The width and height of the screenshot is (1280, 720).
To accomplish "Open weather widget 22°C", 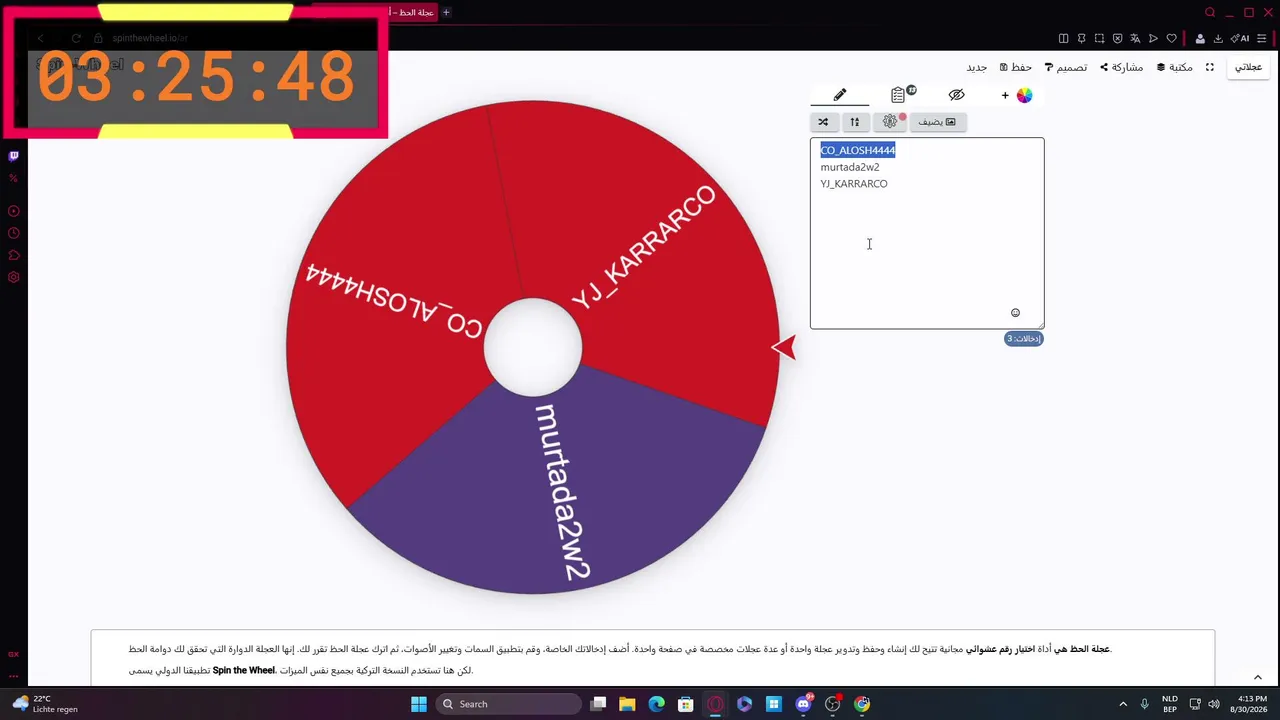I will (44, 704).
